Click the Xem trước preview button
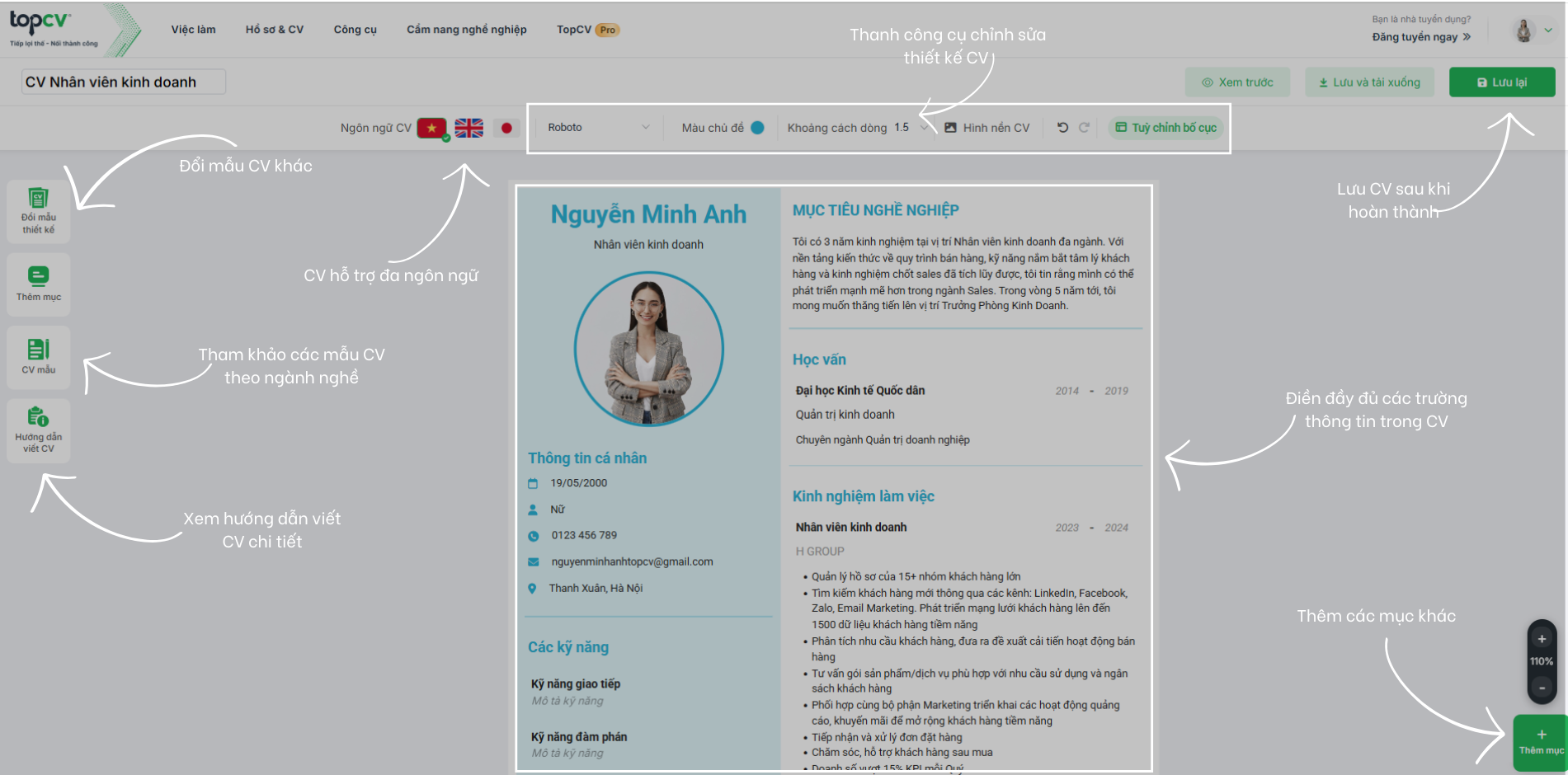 pos(1237,82)
